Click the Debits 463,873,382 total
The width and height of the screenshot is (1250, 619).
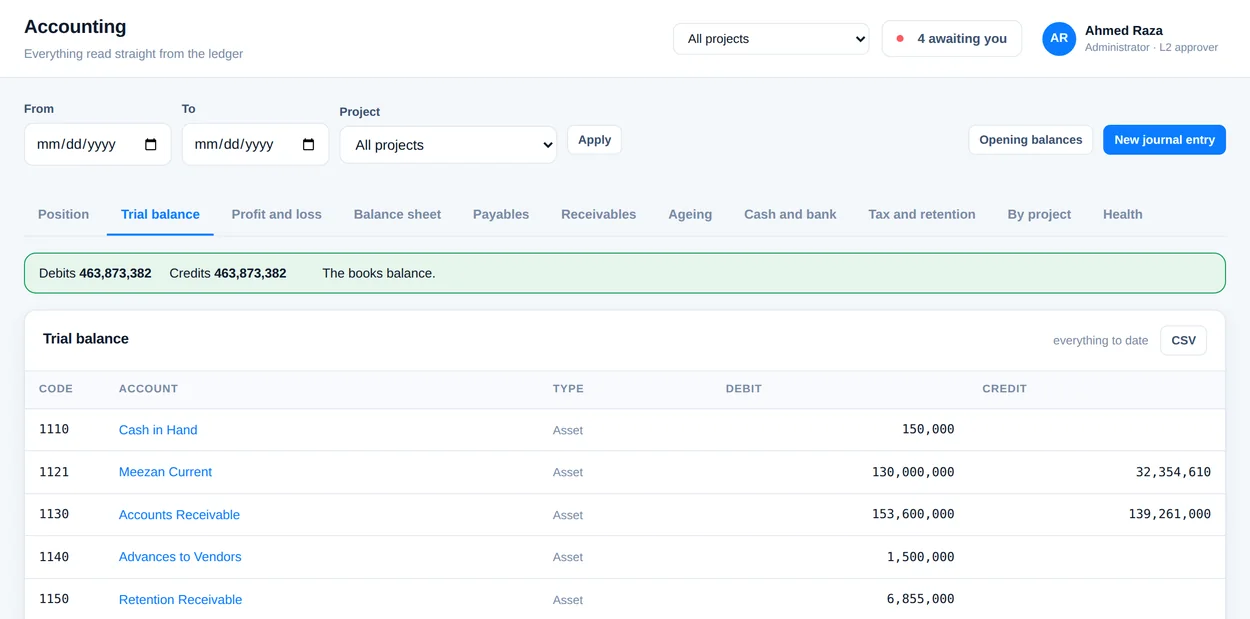[x=95, y=273]
